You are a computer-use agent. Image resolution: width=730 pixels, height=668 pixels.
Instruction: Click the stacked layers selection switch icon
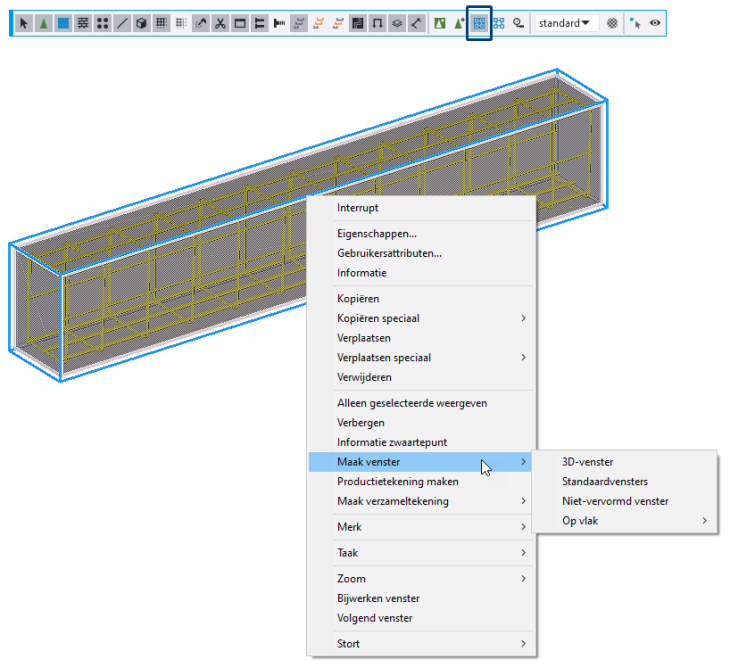click(x=397, y=23)
